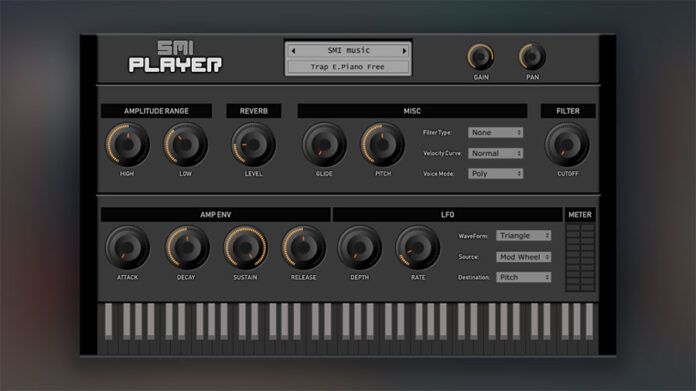The image size is (696, 391).
Task: Click the ATTACK knob
Action: point(127,248)
